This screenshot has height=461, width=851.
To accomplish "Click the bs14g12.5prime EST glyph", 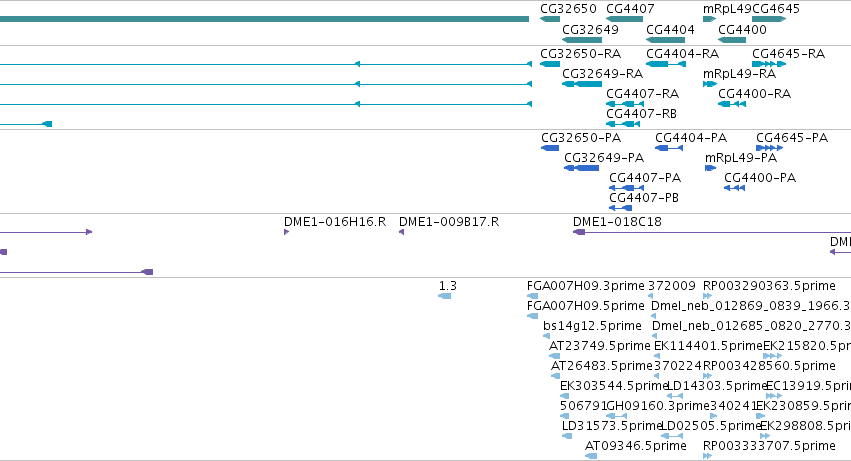I will (x=547, y=337).
